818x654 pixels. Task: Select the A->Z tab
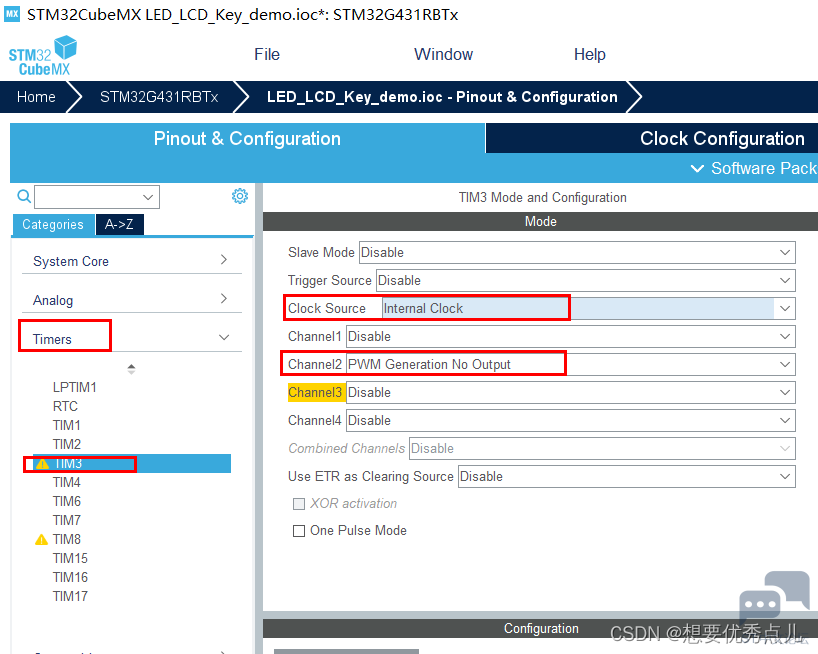coord(119,225)
